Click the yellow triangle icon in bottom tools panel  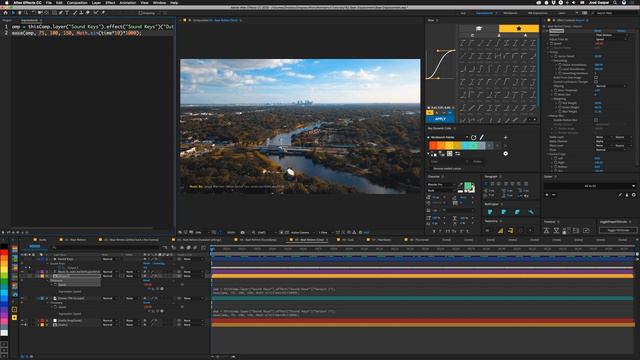pos(500,231)
